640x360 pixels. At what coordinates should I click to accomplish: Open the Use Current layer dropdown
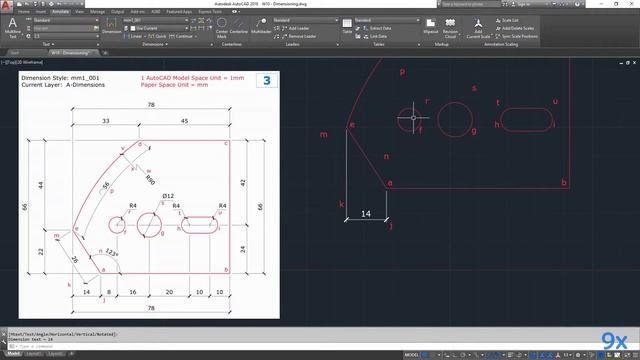click(x=159, y=28)
